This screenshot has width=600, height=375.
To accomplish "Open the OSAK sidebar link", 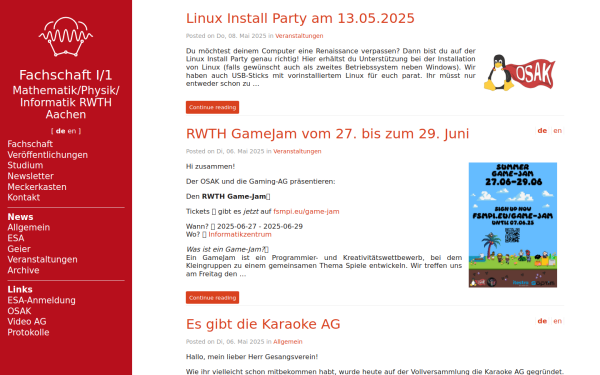I will (19, 311).
